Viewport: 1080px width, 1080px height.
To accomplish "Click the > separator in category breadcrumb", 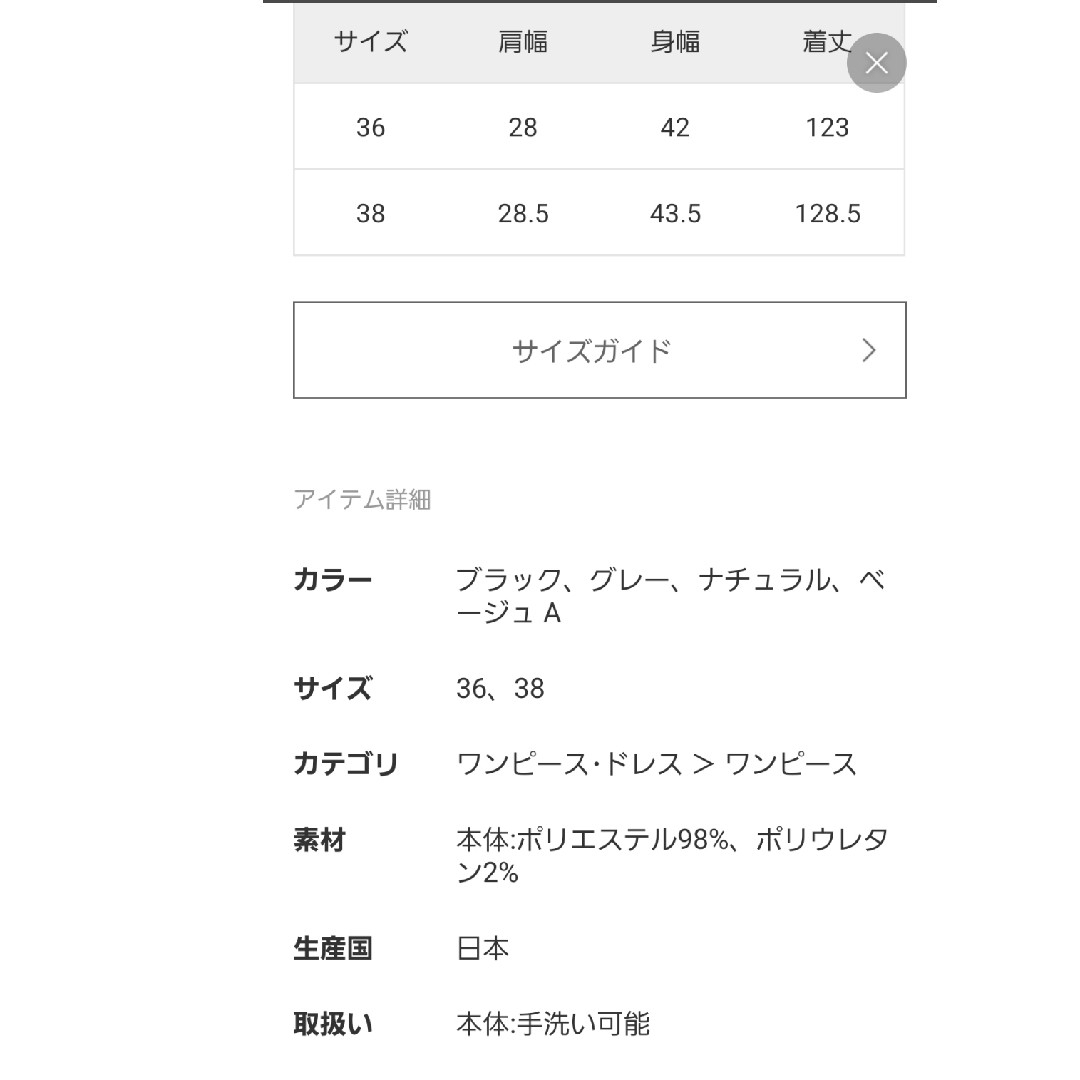I will [x=703, y=765].
